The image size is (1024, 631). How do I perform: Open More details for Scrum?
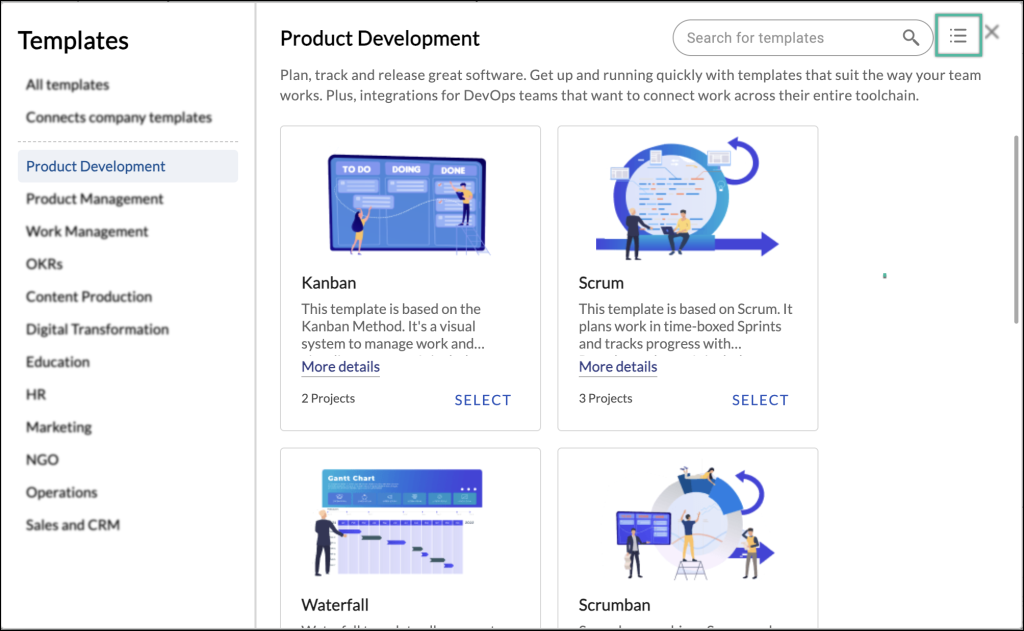(618, 366)
